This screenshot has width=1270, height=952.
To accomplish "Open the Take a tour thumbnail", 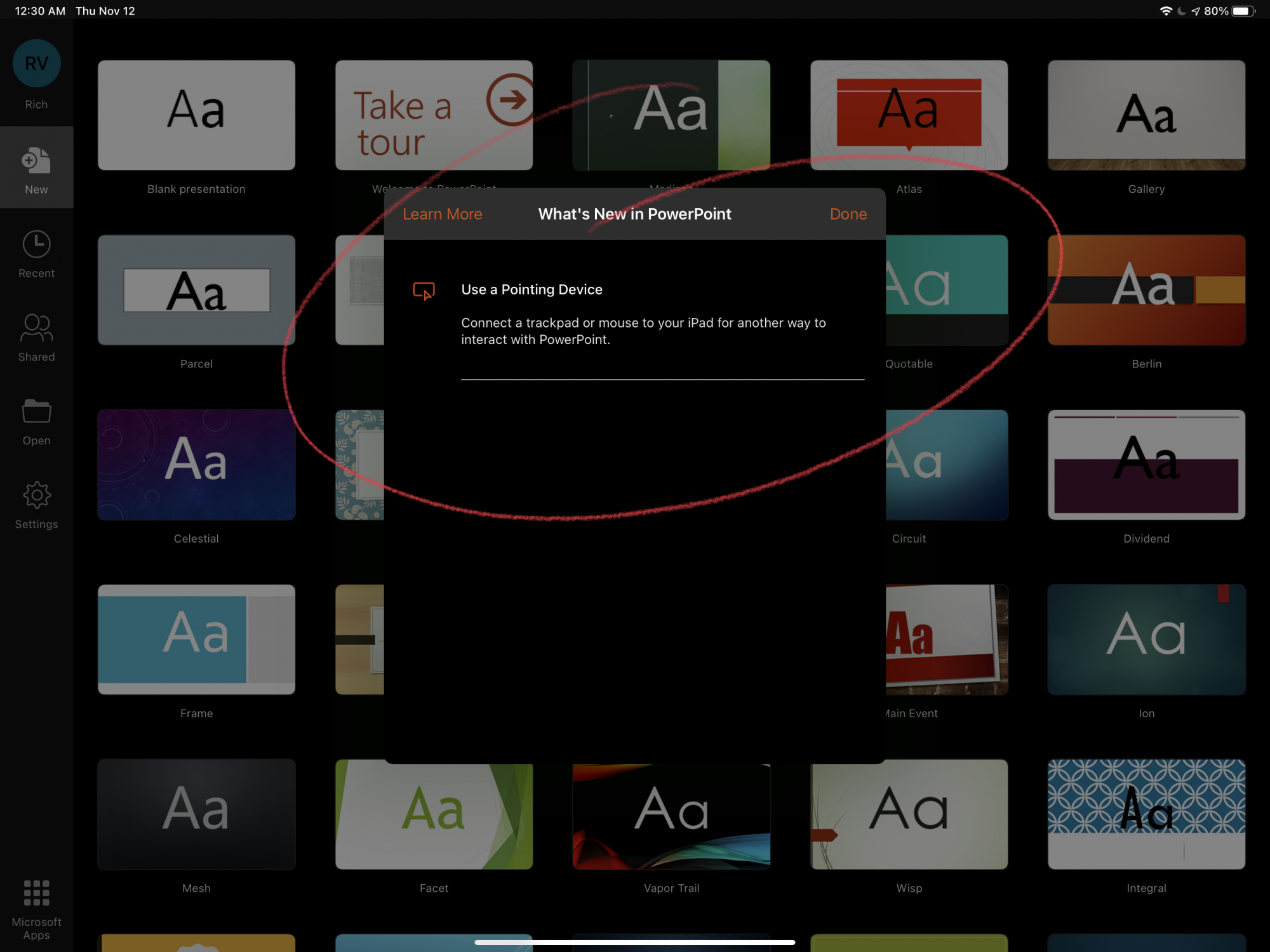I will coord(434,116).
